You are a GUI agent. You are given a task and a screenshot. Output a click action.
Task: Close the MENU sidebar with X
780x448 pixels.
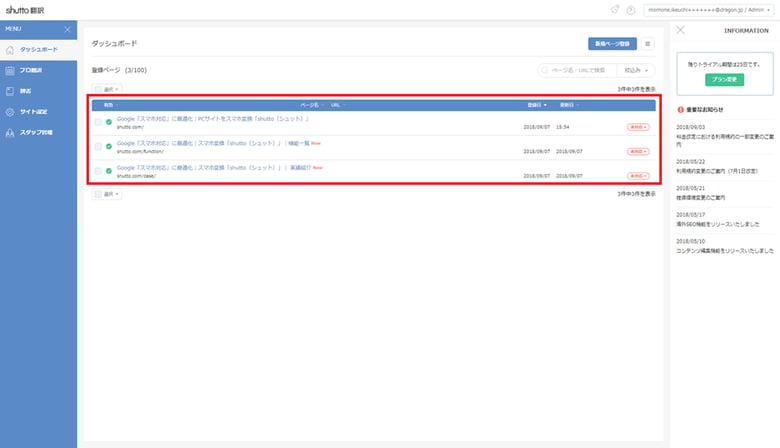point(68,30)
